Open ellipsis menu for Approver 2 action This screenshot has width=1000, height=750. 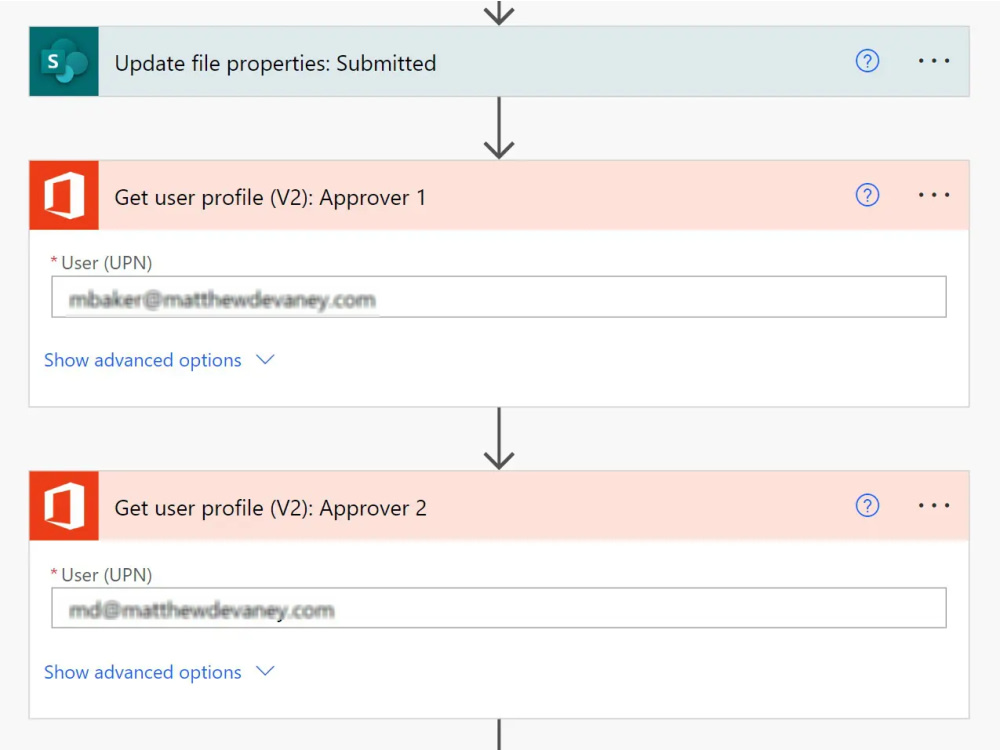pyautogui.click(x=934, y=506)
